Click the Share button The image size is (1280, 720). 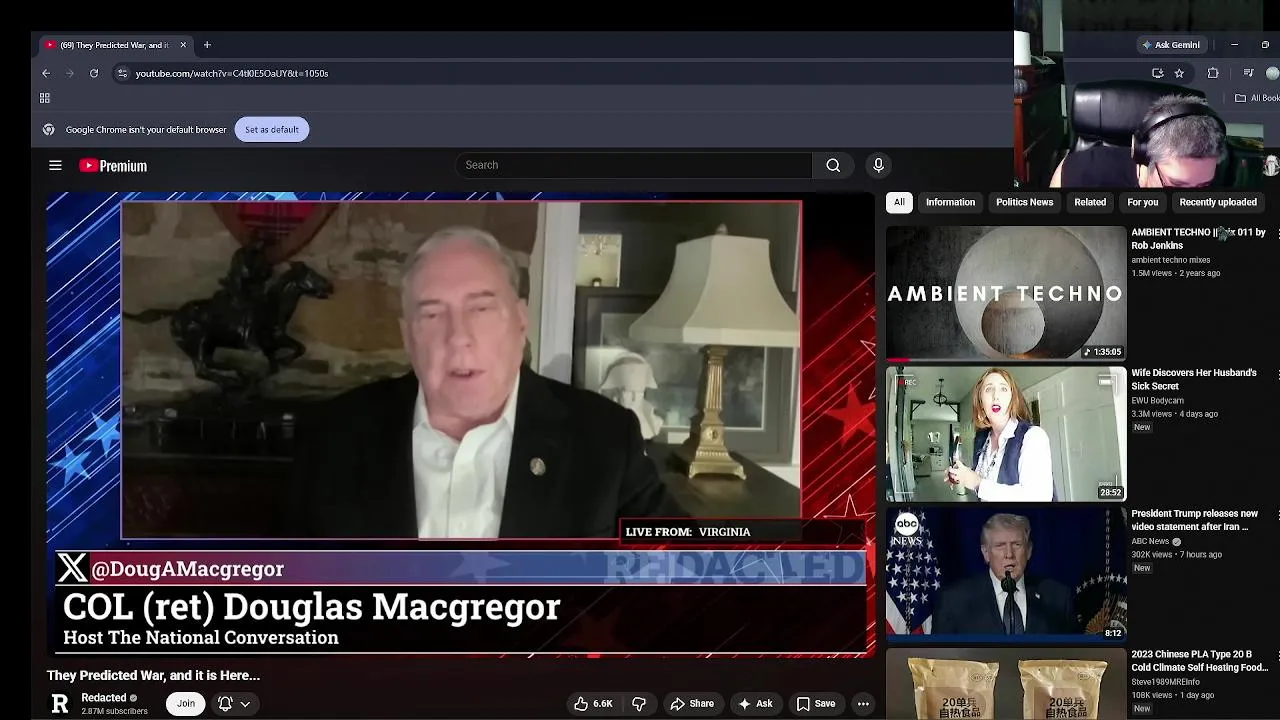(692, 704)
